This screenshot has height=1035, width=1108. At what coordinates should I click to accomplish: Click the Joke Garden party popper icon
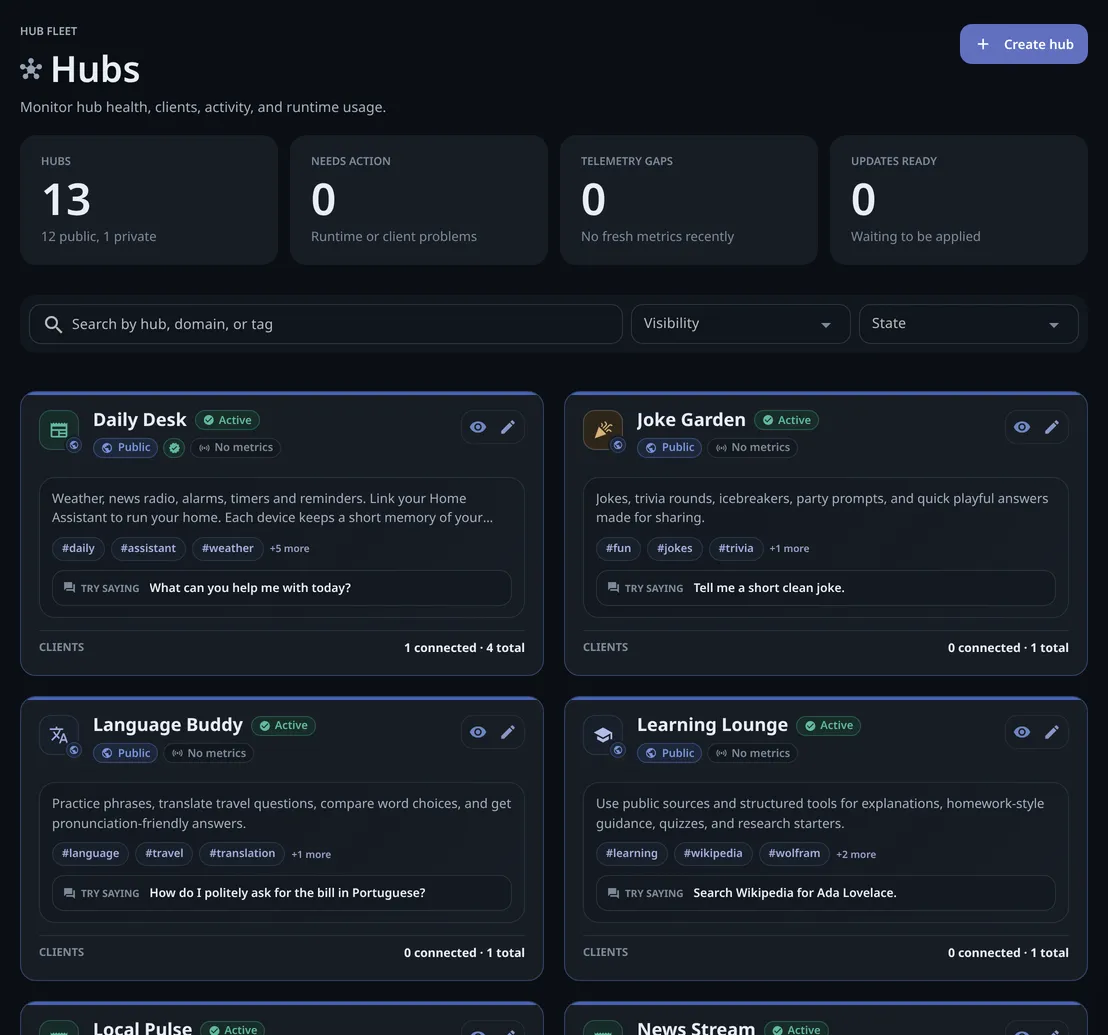click(x=603, y=430)
